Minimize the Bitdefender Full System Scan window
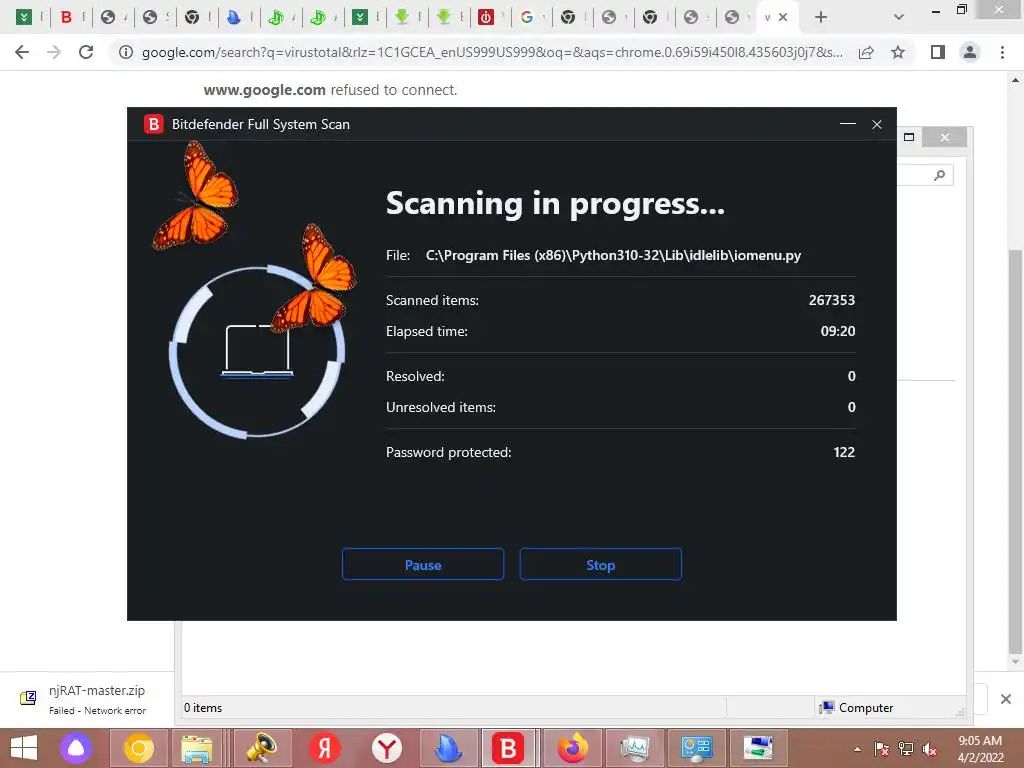Image resolution: width=1024 pixels, height=768 pixels. click(x=848, y=124)
